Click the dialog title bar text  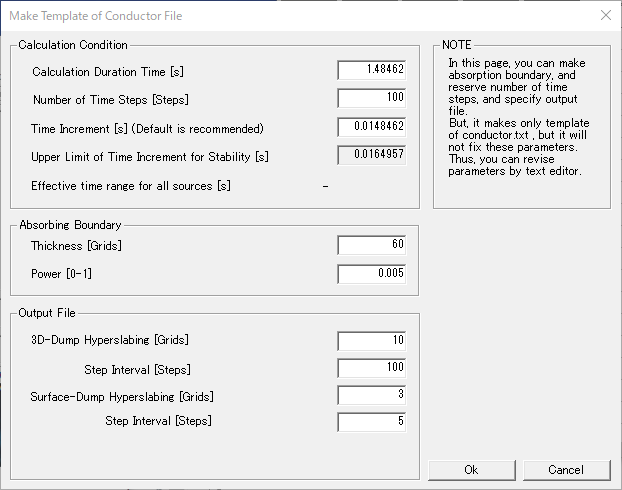(x=96, y=16)
